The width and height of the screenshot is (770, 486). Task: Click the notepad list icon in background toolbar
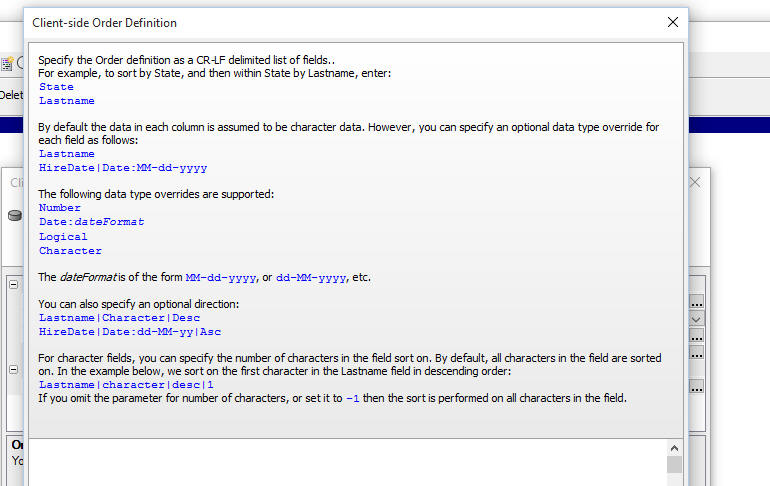[7, 63]
